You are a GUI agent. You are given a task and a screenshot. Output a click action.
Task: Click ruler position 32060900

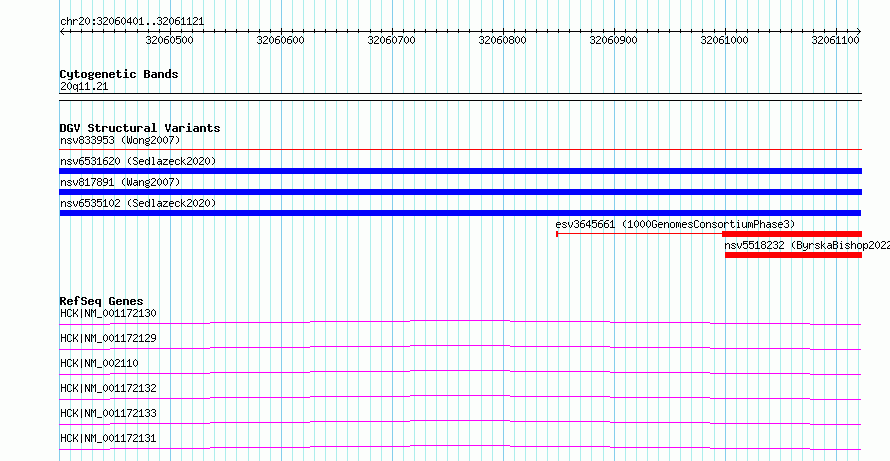click(614, 40)
